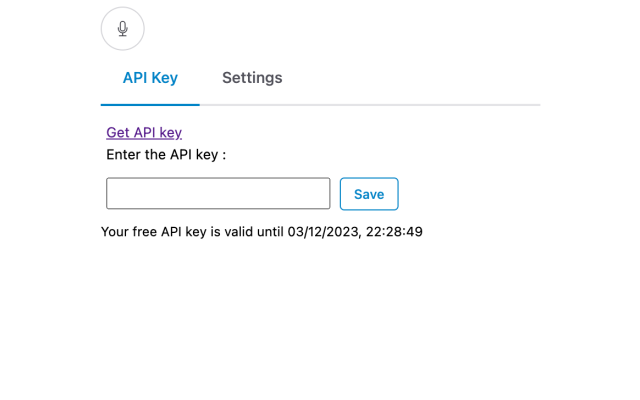Click the input box left of Save

point(218,193)
